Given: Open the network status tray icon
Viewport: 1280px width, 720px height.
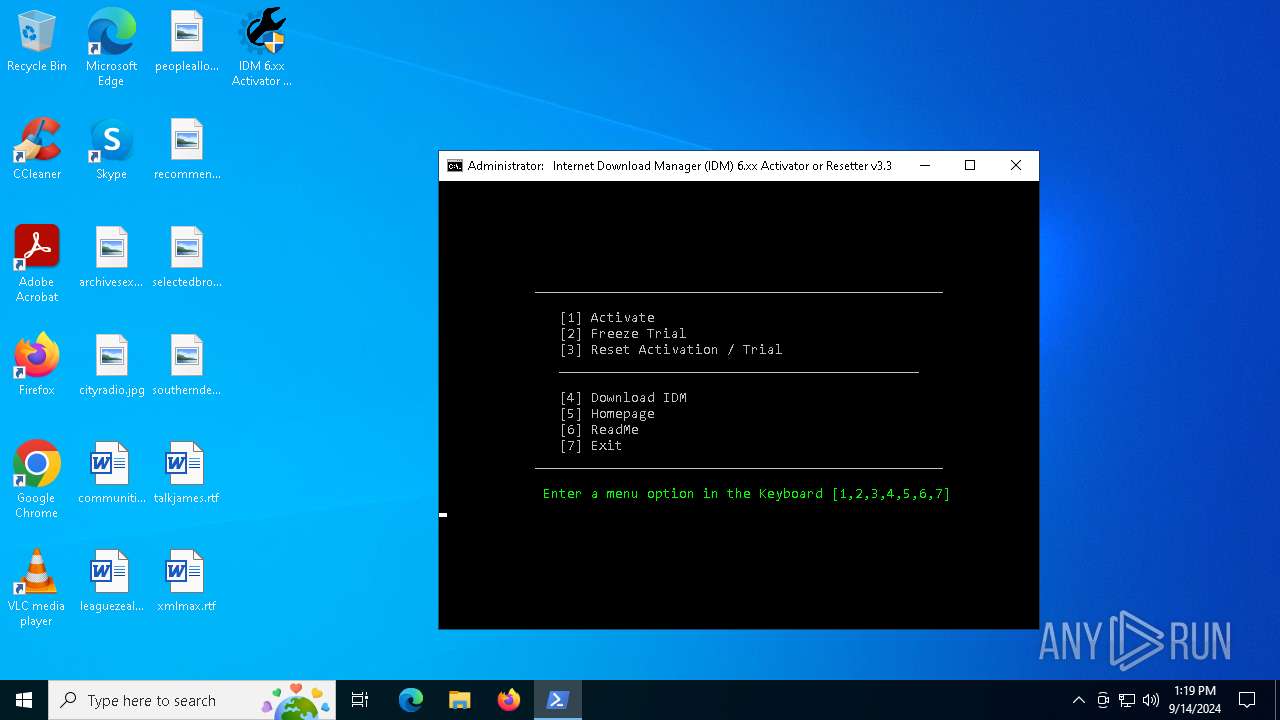Looking at the screenshot, I should pos(1127,700).
